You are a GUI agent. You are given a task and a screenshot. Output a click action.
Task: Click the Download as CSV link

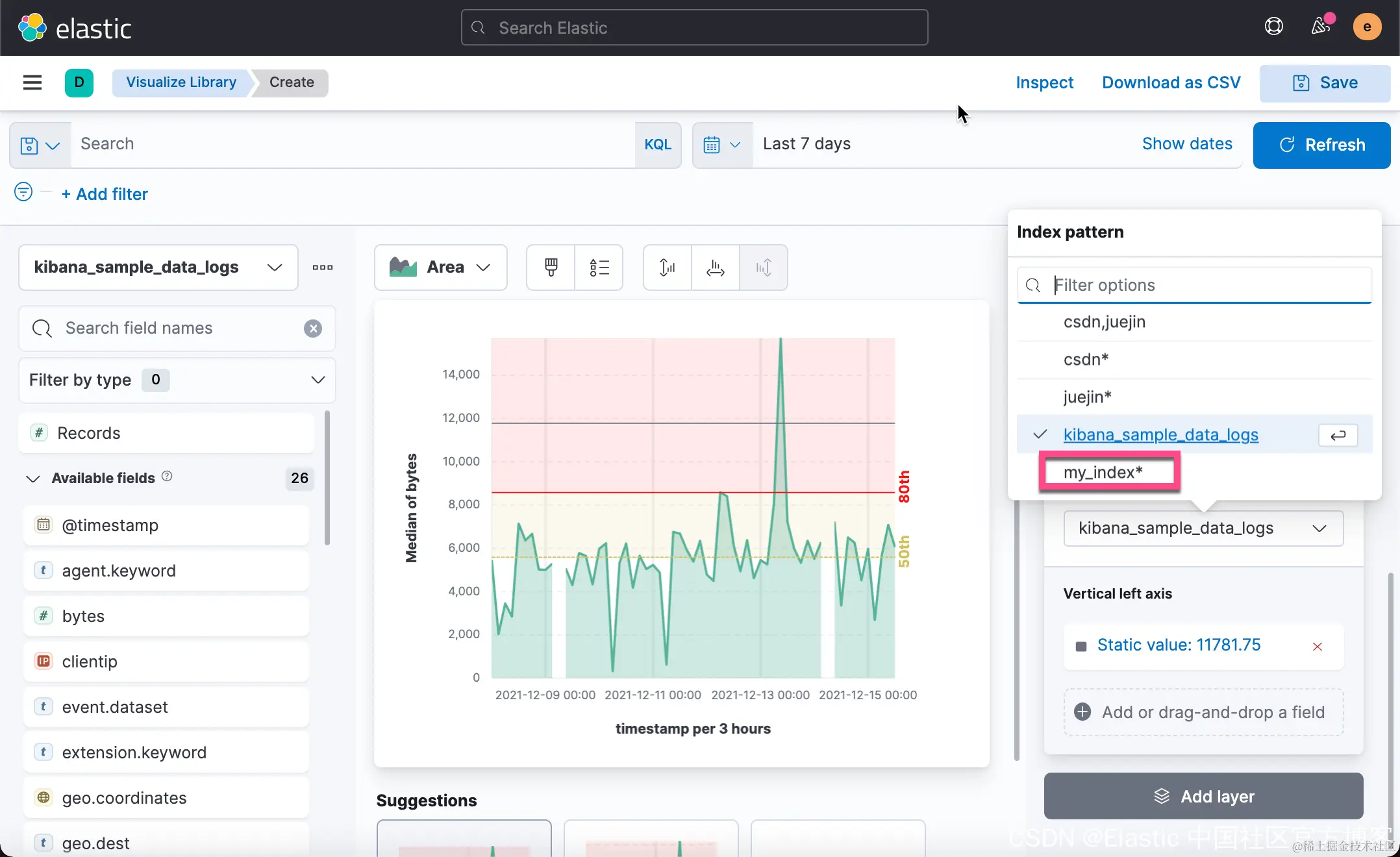(1171, 82)
